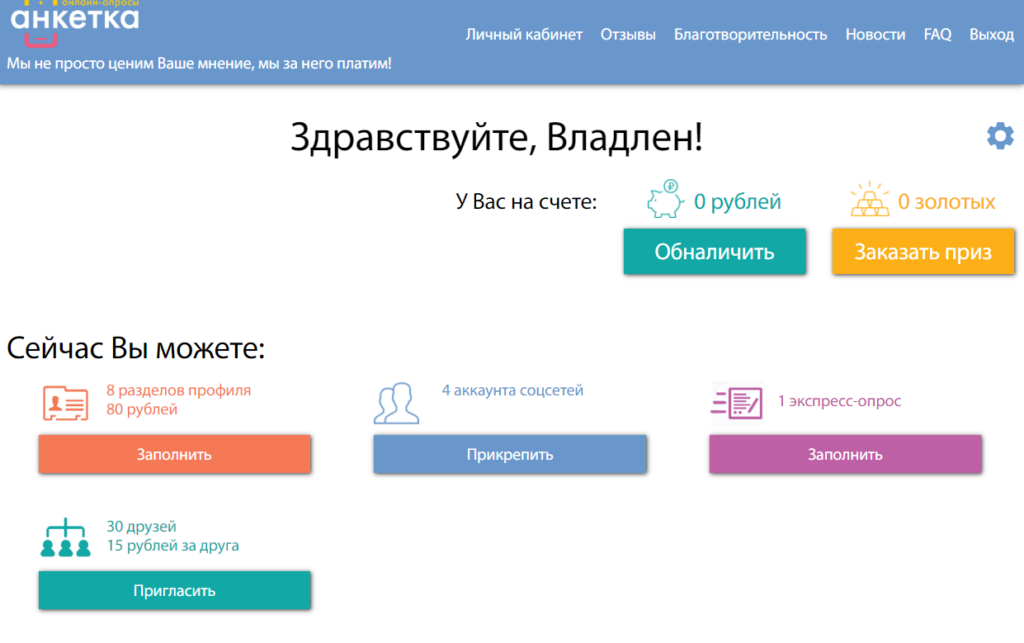Click the social accounts people icon

pyautogui.click(x=396, y=402)
